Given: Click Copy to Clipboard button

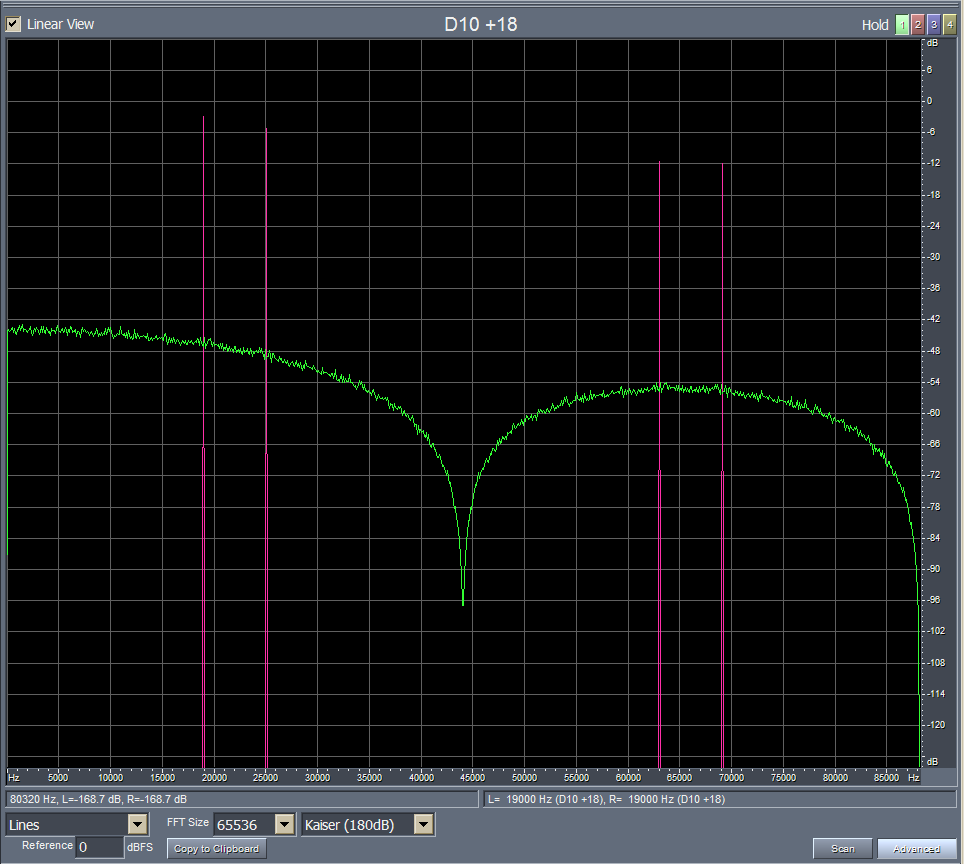Looking at the screenshot, I should pos(216,849).
